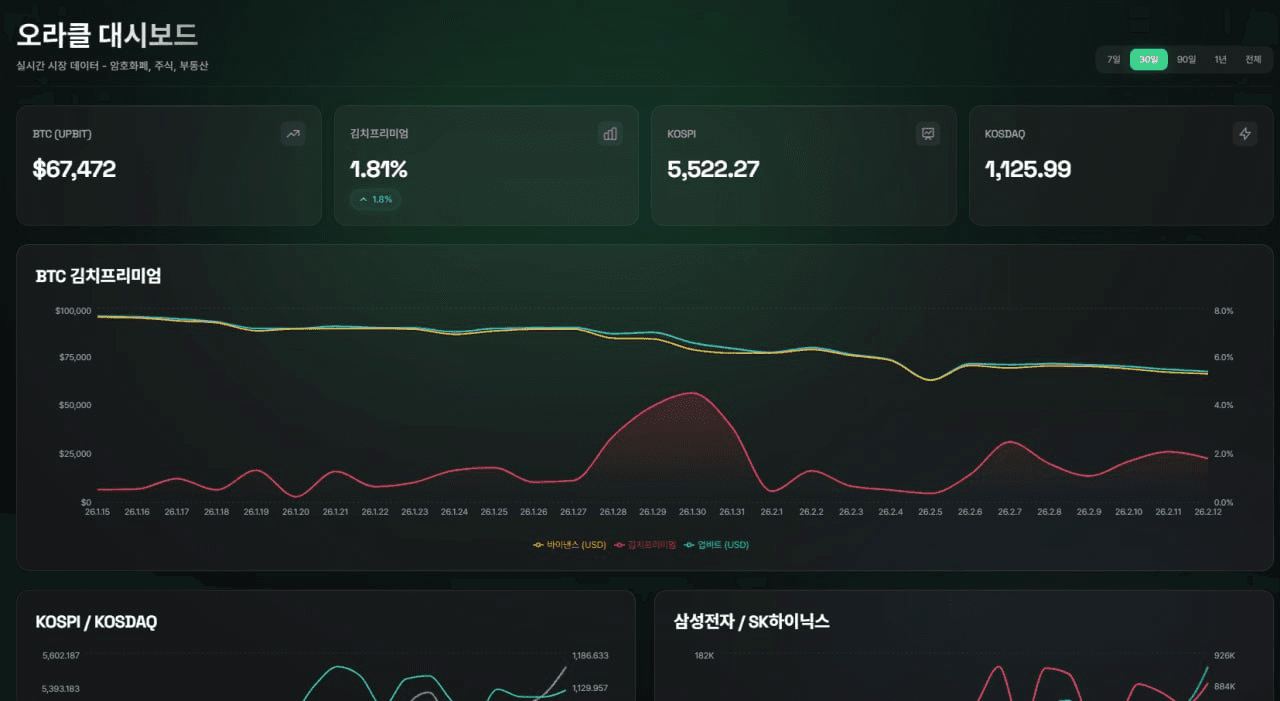The width and height of the screenshot is (1280, 701).
Task: Click the 1.81% kimchi premium value
Action: click(379, 169)
